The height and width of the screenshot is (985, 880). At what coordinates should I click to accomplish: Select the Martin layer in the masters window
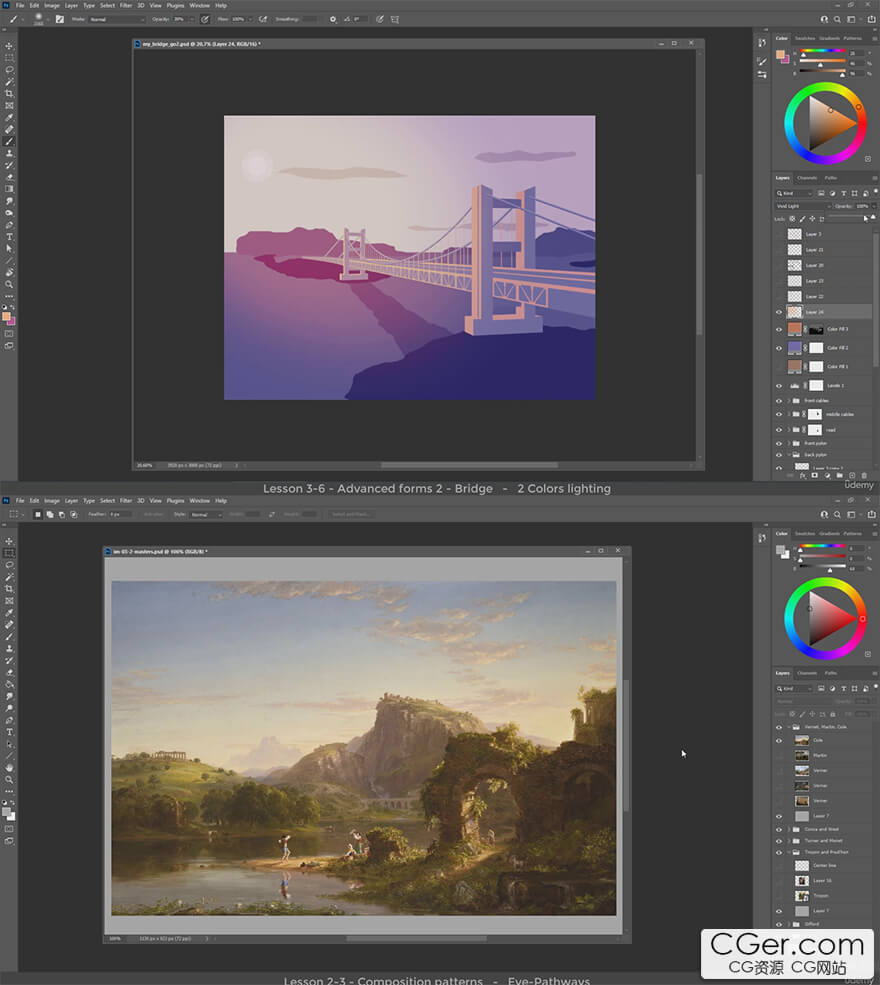coord(825,756)
